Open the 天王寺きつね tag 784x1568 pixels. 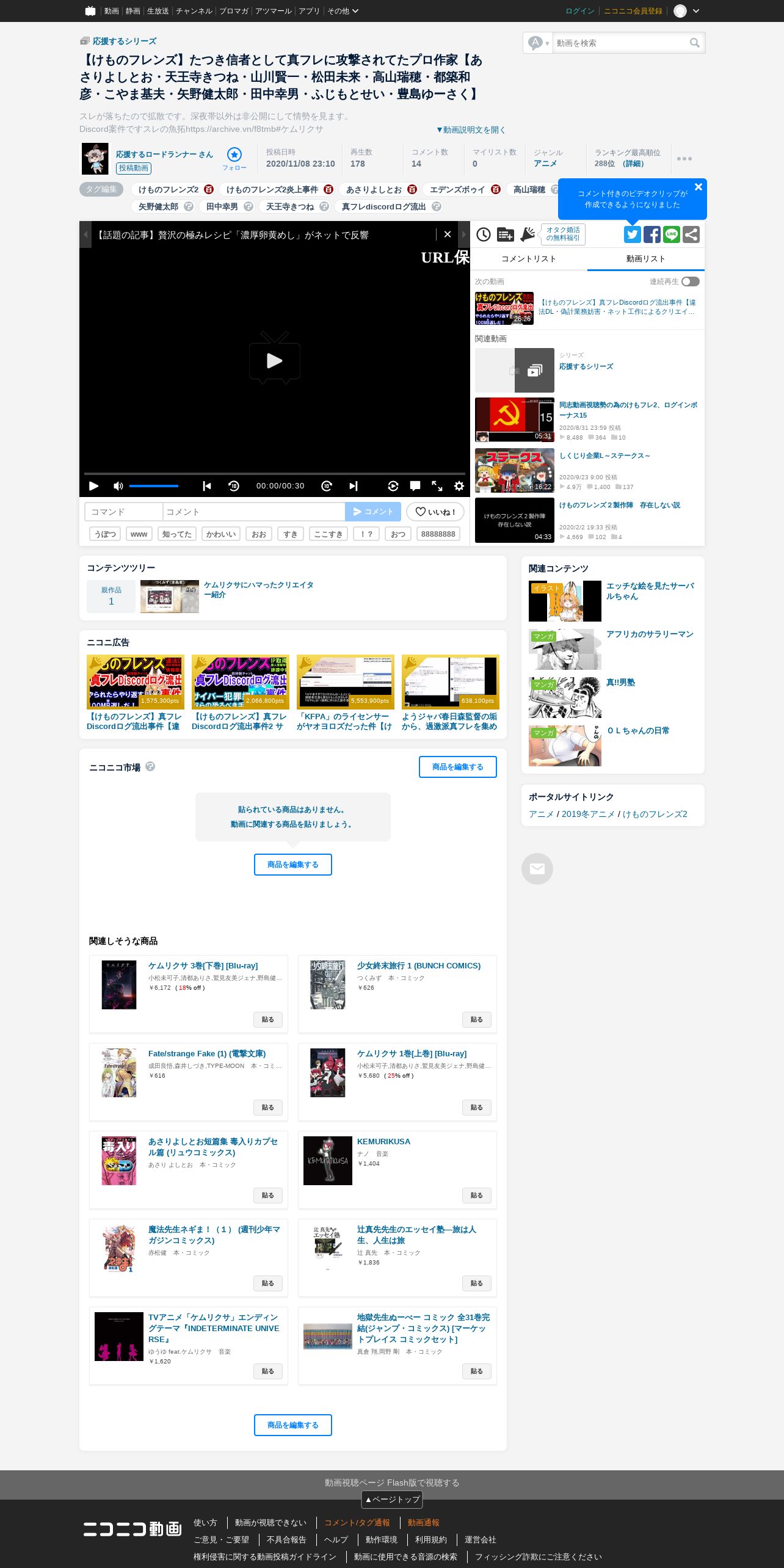290,206
